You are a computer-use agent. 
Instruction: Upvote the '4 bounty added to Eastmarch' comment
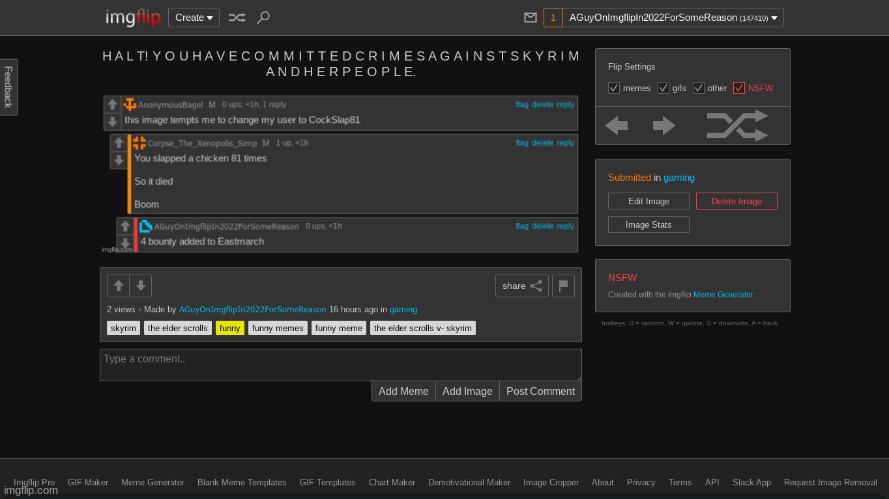click(125, 226)
